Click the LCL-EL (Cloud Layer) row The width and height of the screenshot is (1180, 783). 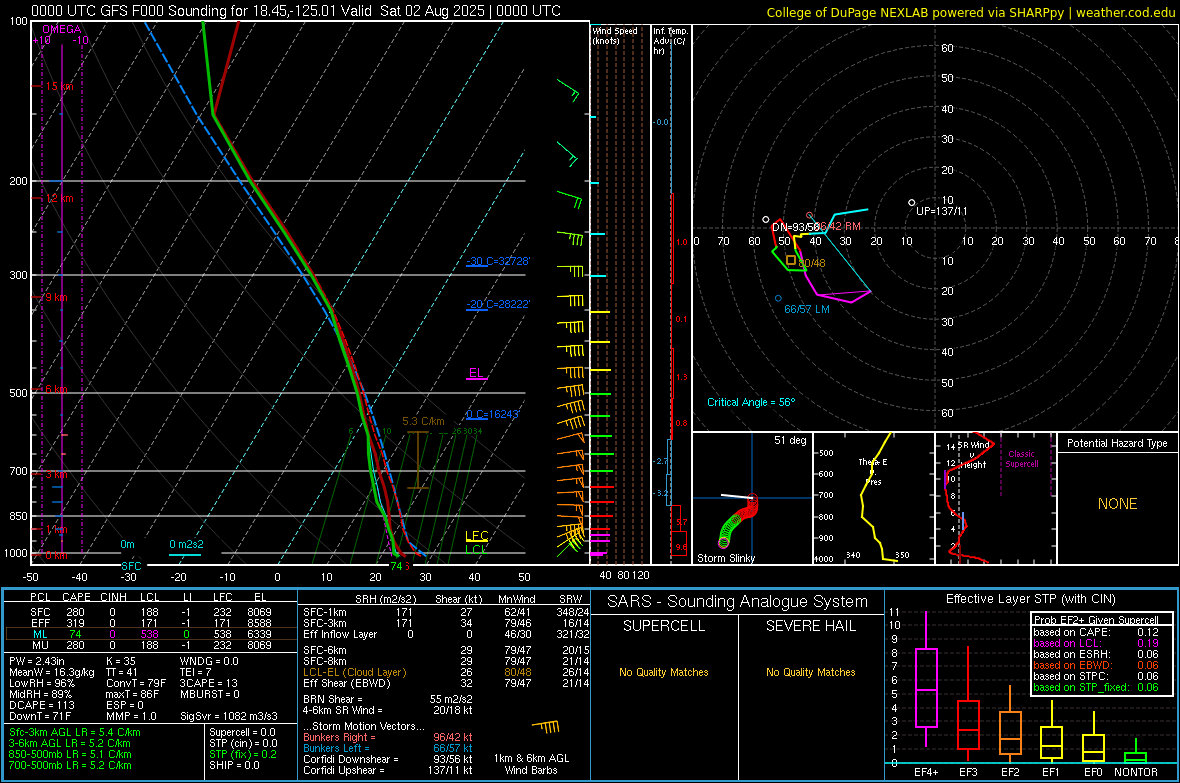pyautogui.click(x=446, y=672)
